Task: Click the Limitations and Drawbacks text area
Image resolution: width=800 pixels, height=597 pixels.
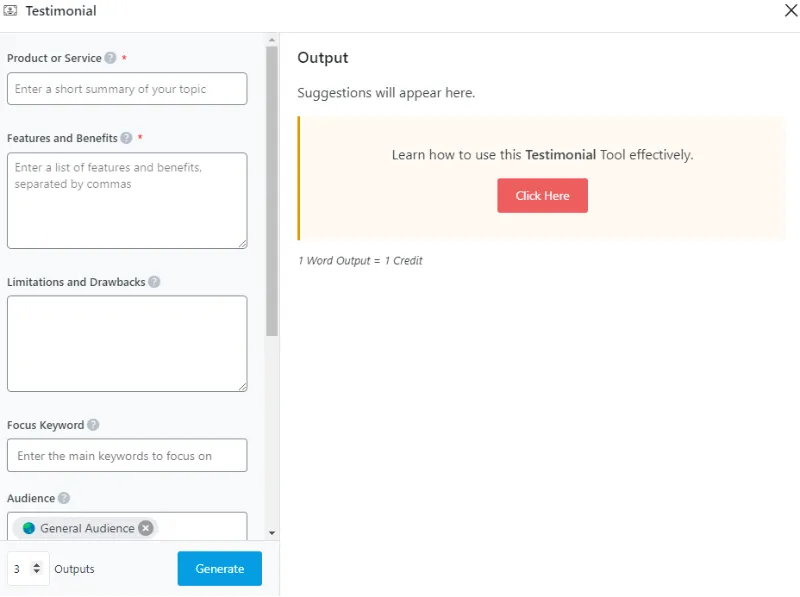Action: (x=127, y=343)
